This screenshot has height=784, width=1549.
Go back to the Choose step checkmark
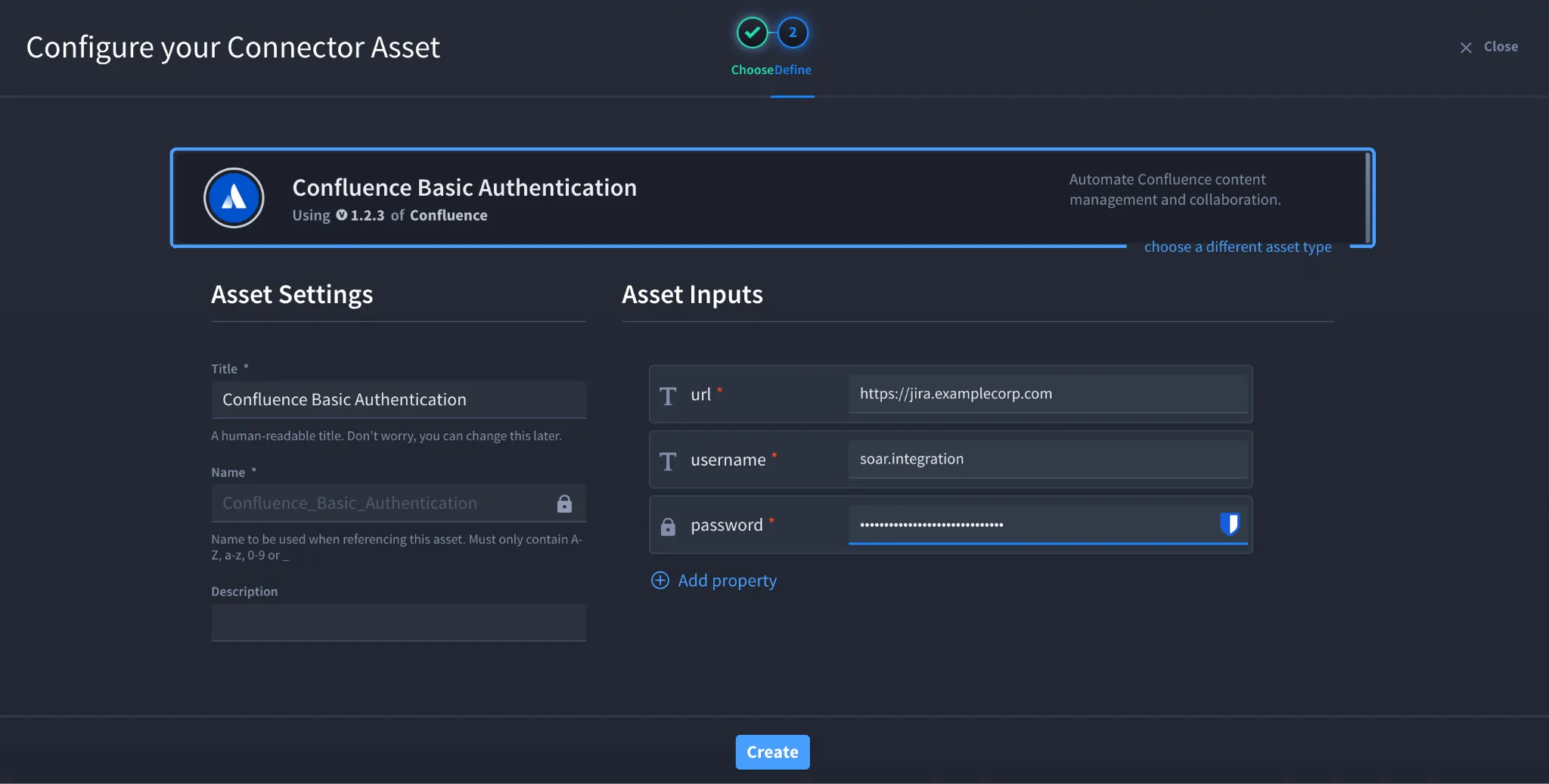pos(753,33)
